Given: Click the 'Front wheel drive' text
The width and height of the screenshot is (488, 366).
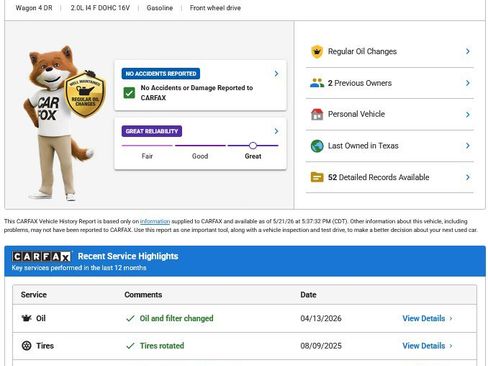Looking at the screenshot, I should (x=215, y=8).
